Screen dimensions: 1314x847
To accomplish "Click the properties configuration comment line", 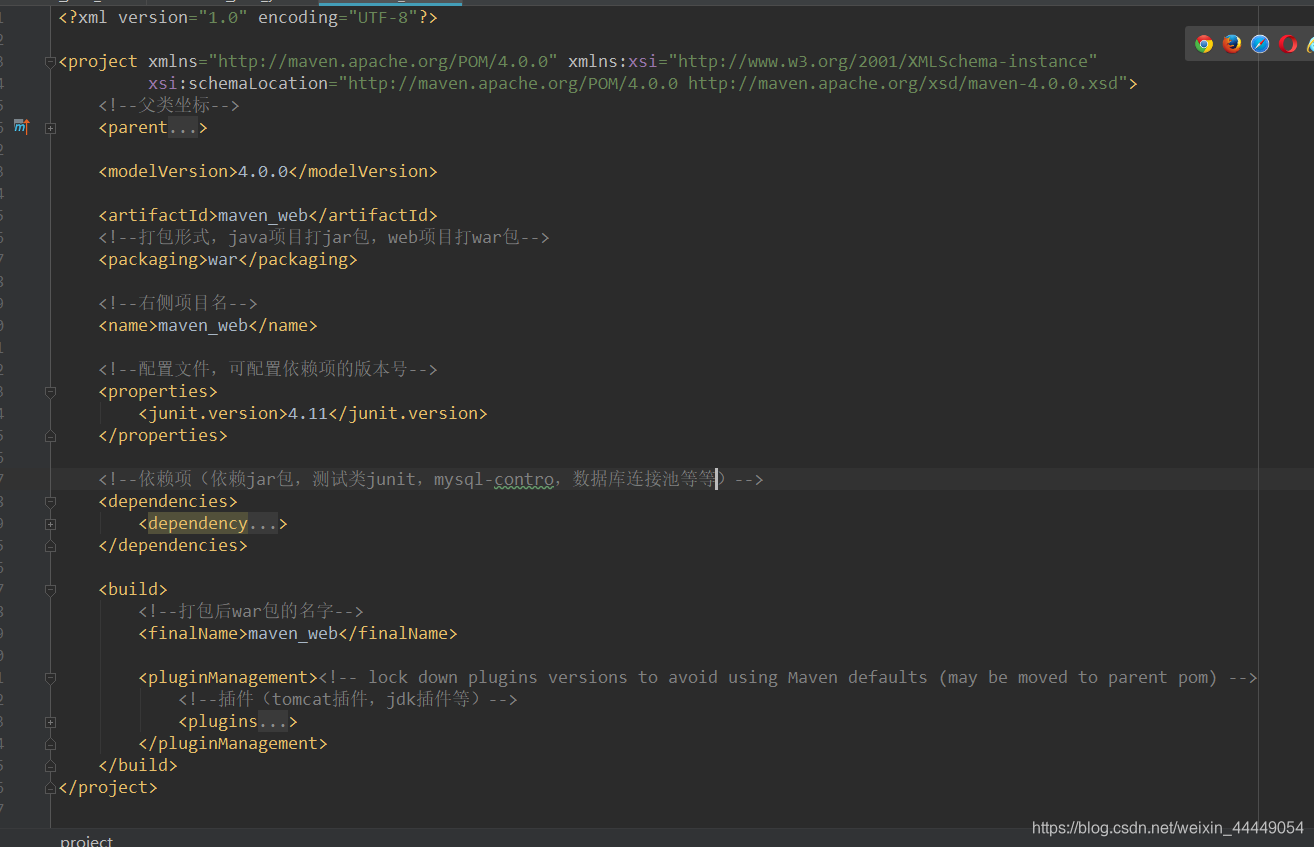I will 268,369.
